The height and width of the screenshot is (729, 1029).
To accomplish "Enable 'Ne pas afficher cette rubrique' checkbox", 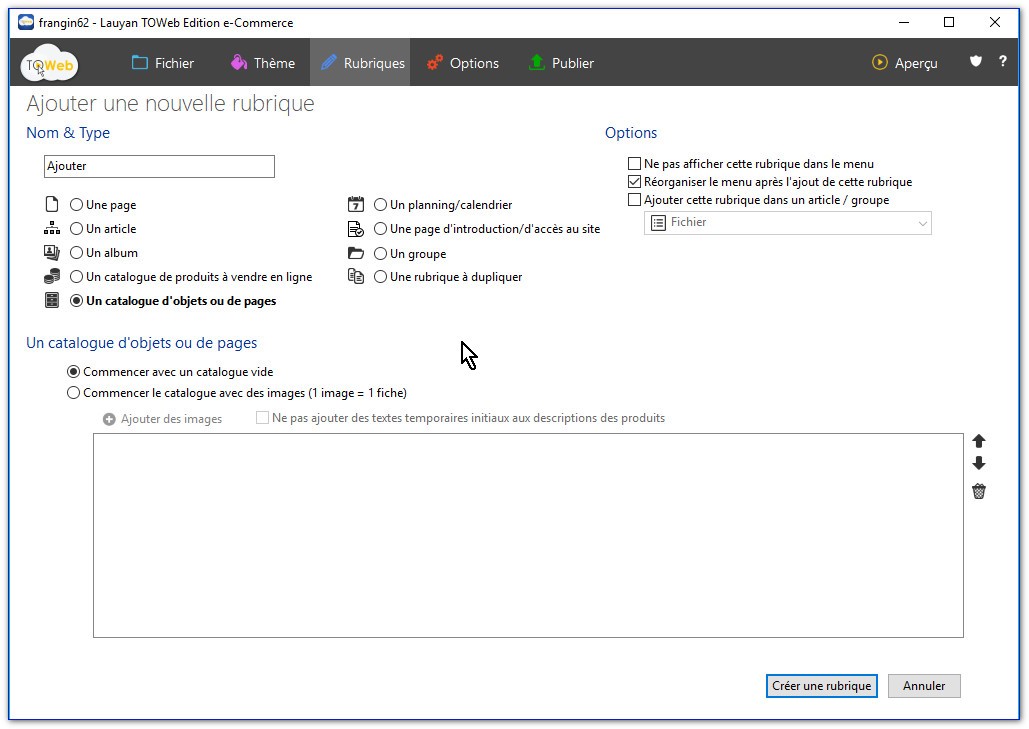I will (x=634, y=164).
